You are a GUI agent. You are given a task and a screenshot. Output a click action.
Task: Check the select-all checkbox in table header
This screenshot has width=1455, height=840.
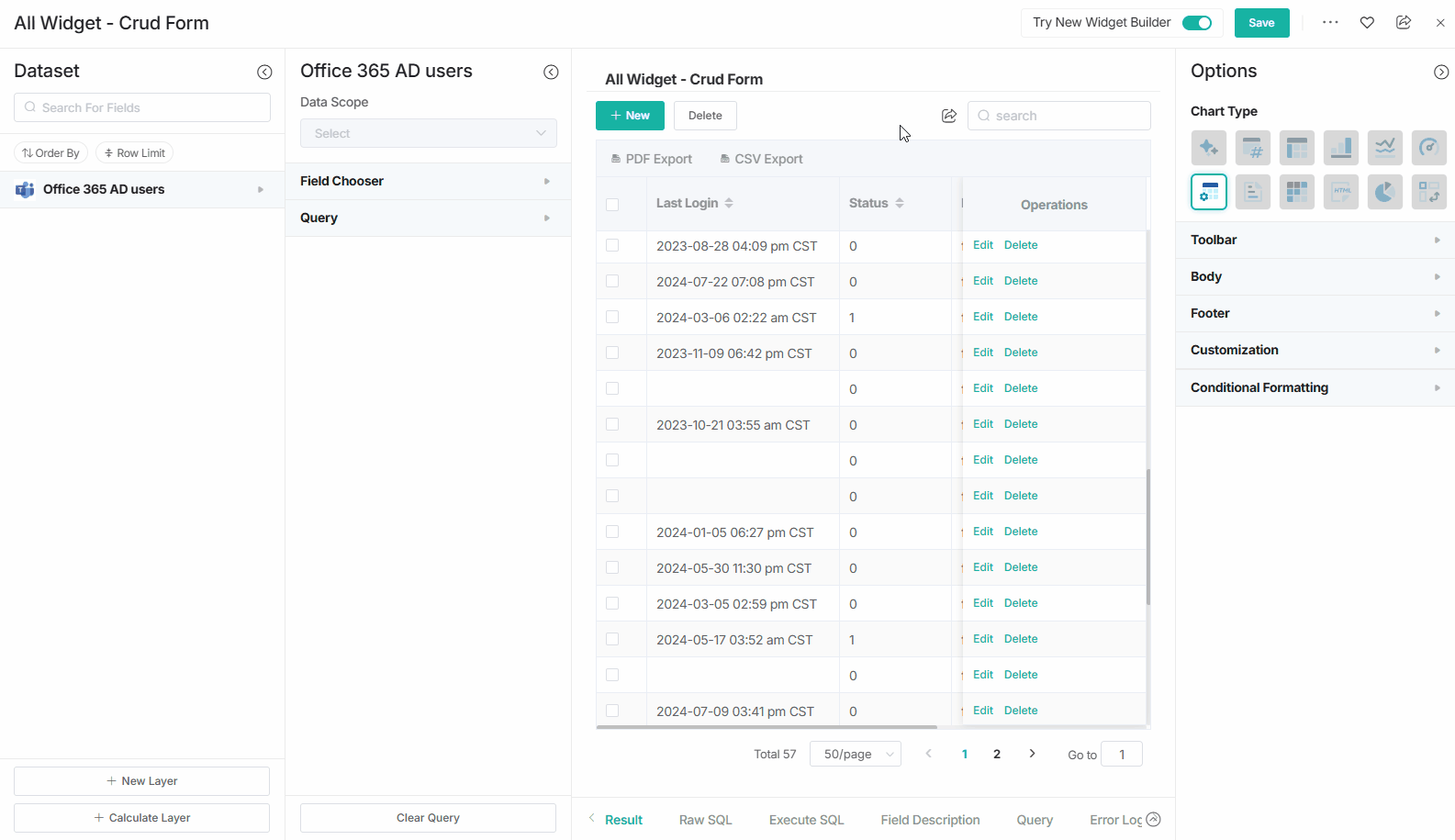coord(612,204)
